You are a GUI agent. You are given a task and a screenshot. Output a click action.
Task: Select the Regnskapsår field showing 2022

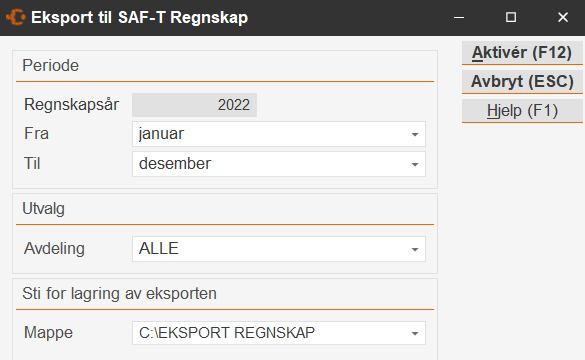194,105
